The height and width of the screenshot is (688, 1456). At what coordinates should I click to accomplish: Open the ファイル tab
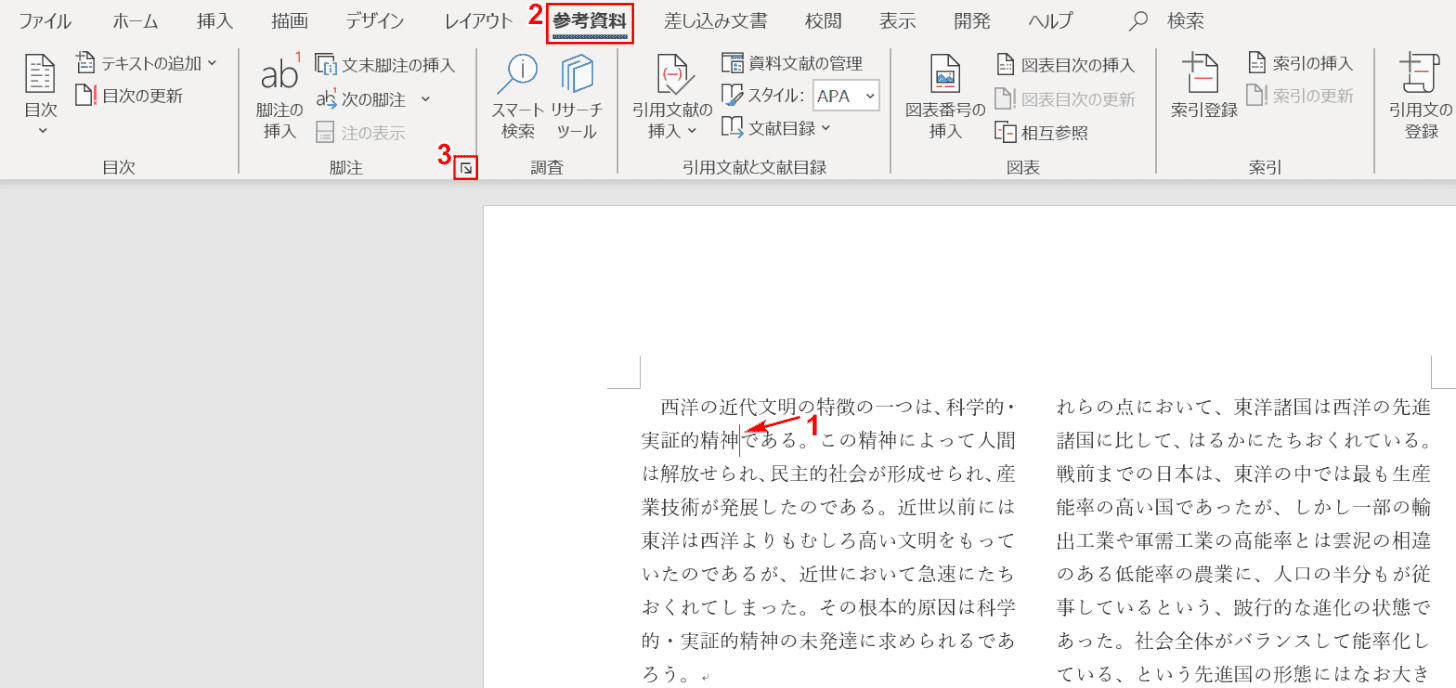45,20
